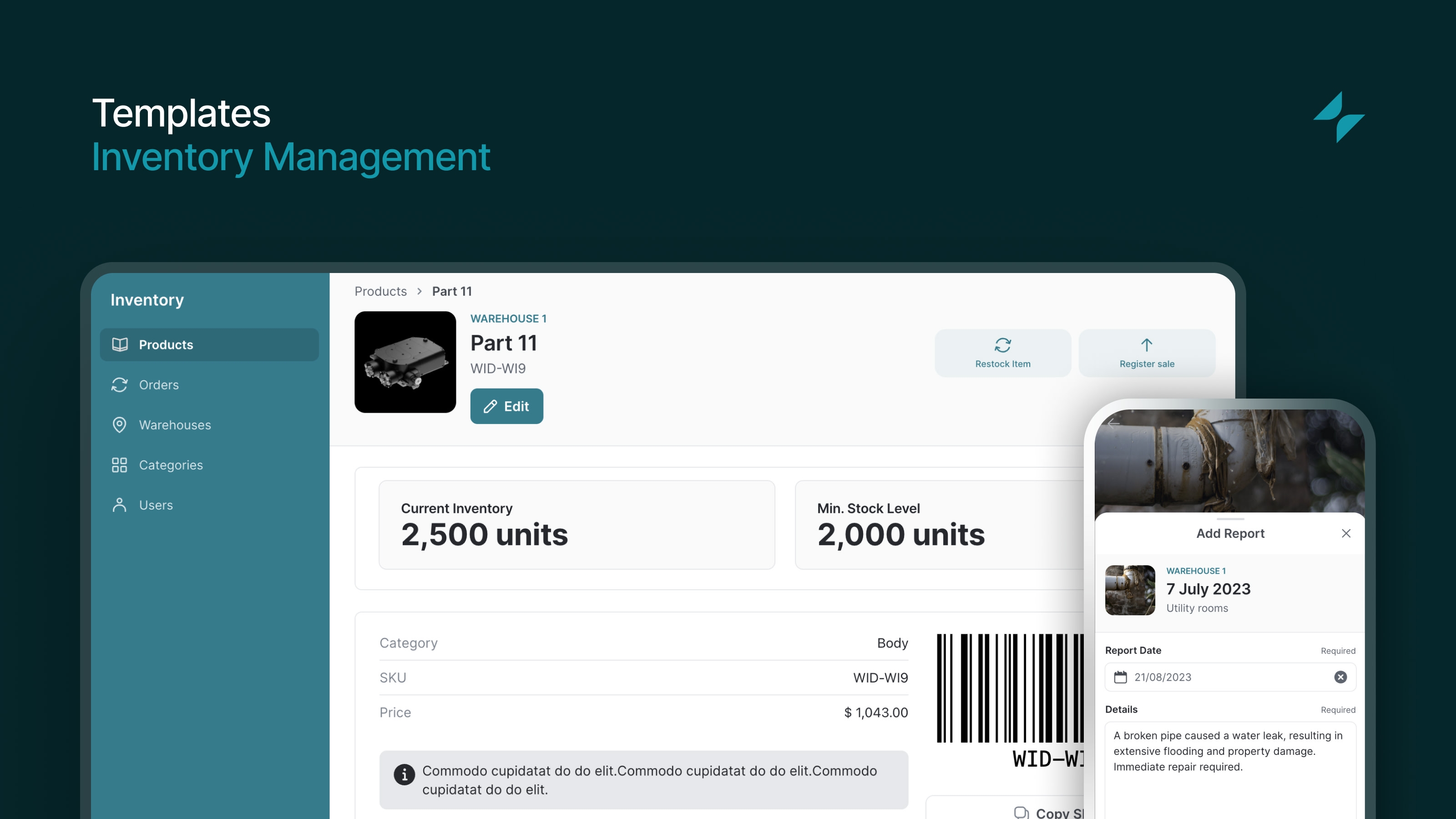1456x819 pixels.
Task: Click the sheet drag handle above Add Report
Action: [1230, 518]
